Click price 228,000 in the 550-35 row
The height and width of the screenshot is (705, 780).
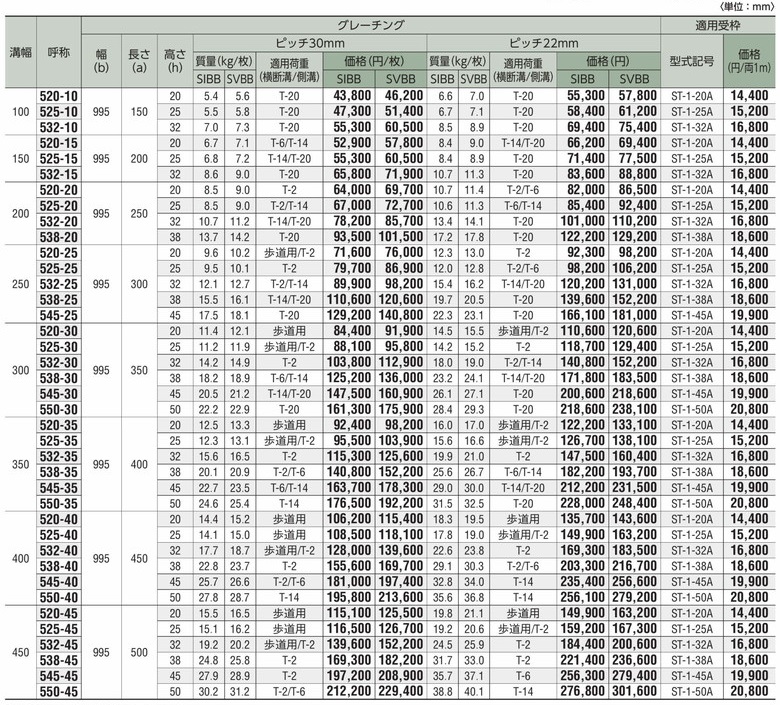(583, 503)
